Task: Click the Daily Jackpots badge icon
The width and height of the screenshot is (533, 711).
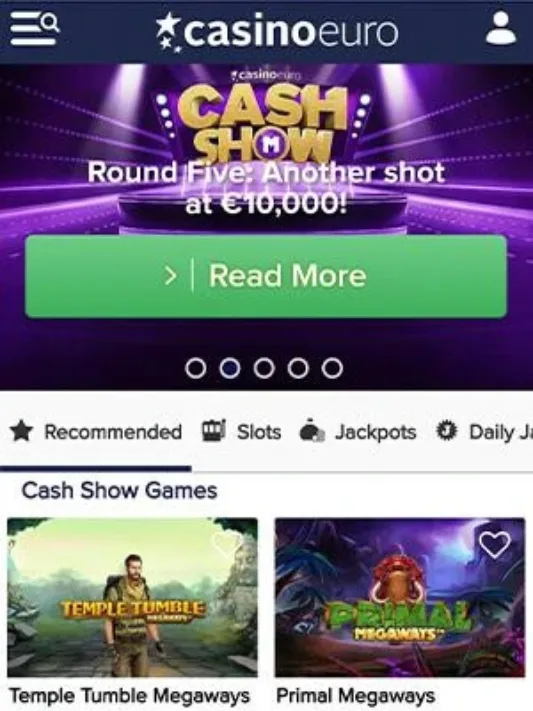Action: coord(446,430)
